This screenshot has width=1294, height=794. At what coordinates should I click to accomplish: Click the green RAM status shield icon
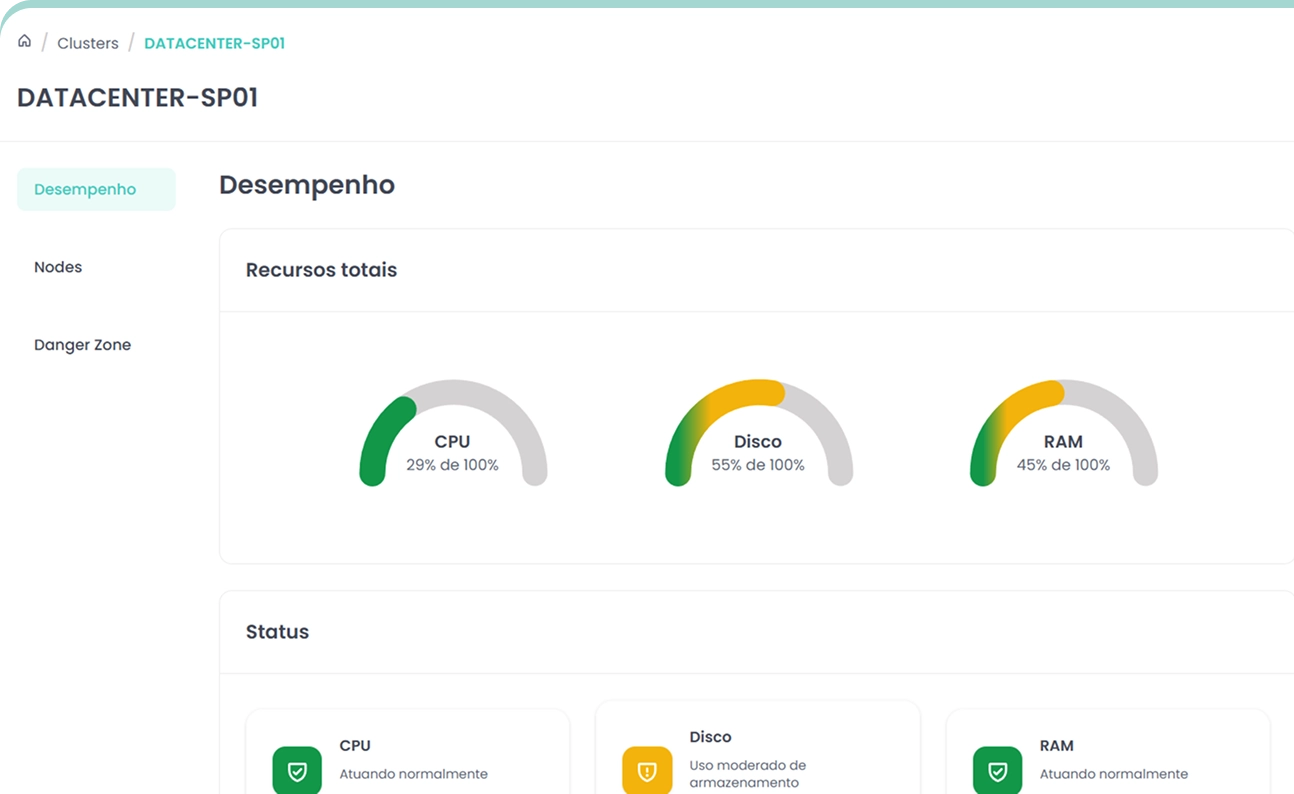coord(997,771)
